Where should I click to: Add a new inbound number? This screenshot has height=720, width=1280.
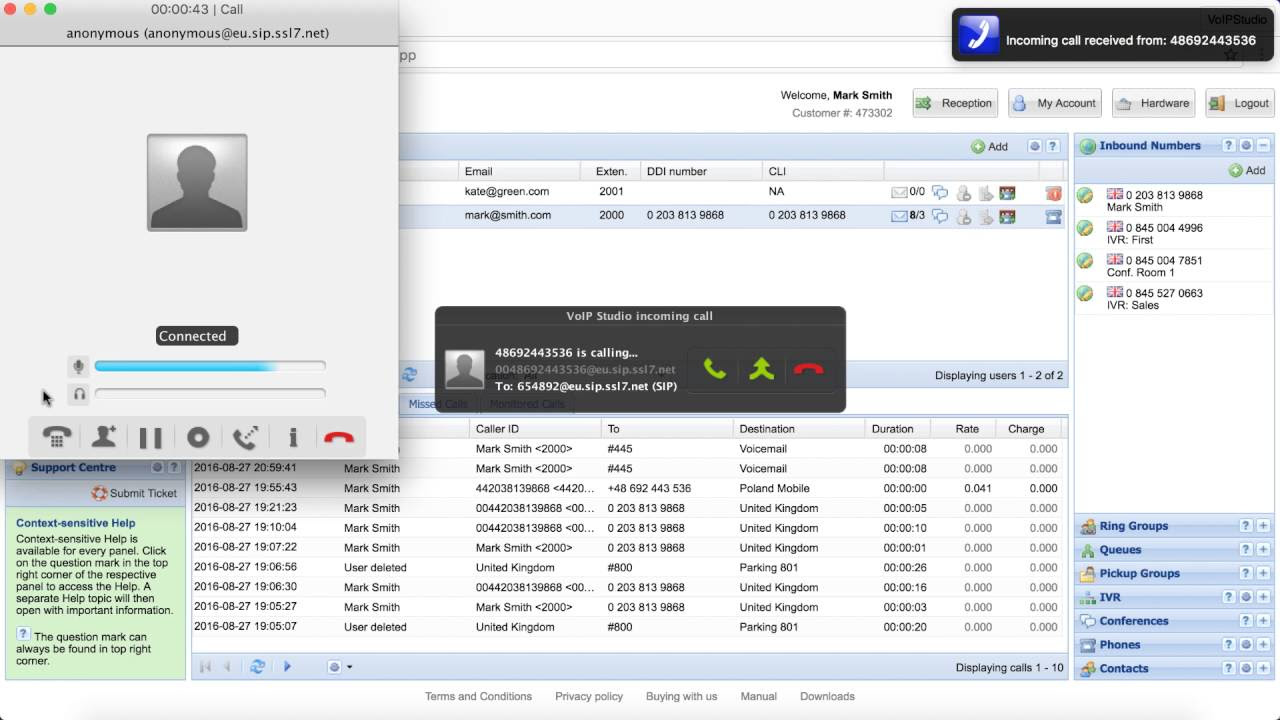1247,170
